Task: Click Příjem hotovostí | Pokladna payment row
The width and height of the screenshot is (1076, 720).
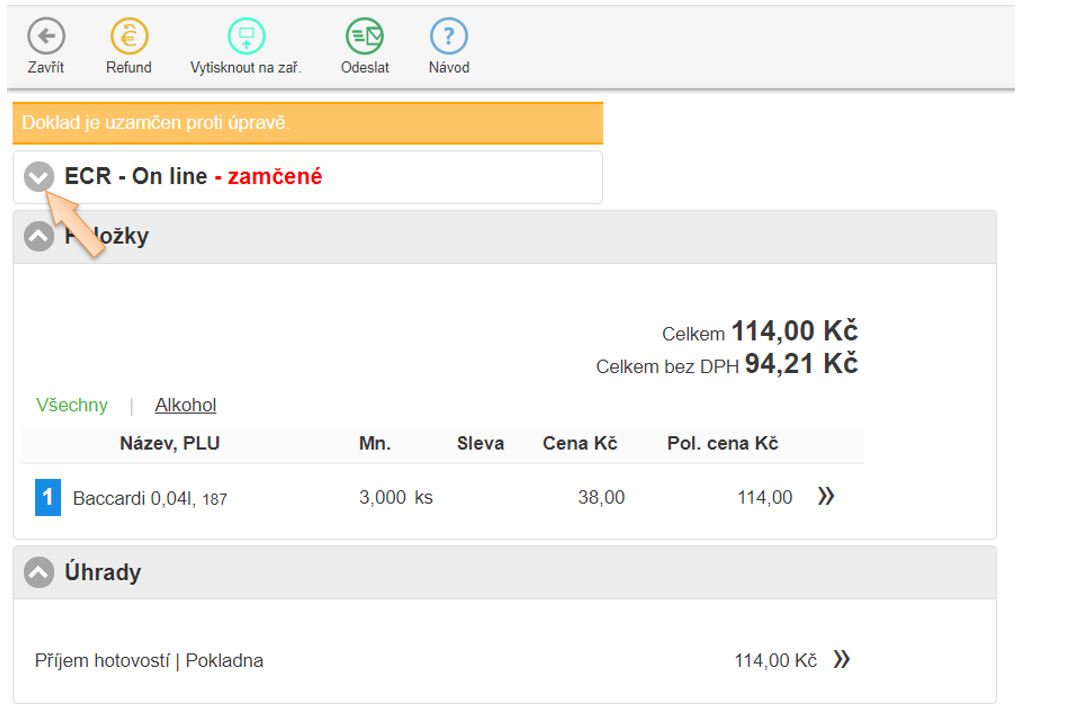Action: pyautogui.click(x=150, y=661)
